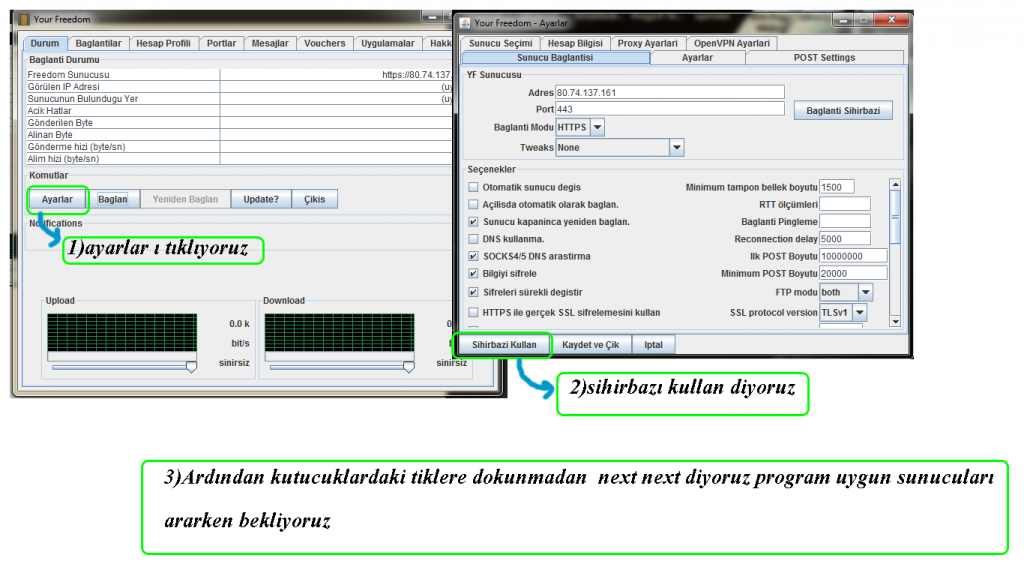Expand the Tweaks None dropdown
The image size is (1024, 575).
[677, 148]
